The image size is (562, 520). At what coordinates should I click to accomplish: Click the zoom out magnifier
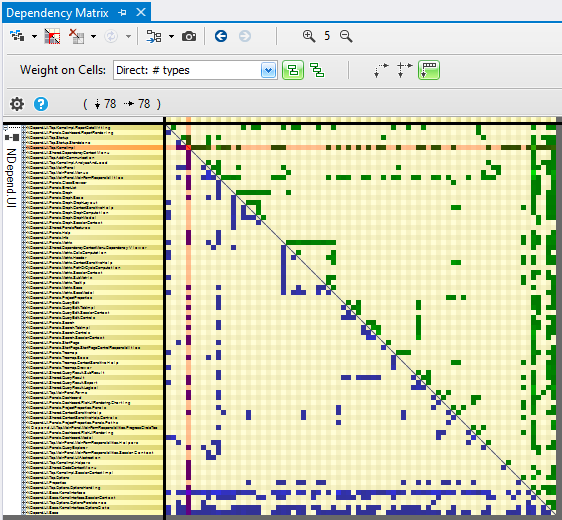(x=346, y=36)
